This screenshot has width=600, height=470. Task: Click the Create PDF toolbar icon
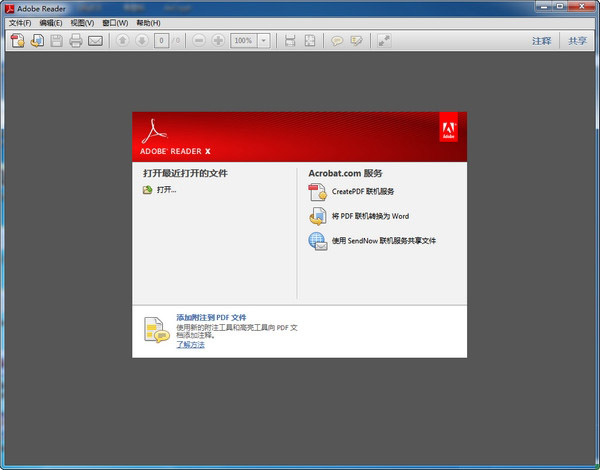[x=17, y=41]
